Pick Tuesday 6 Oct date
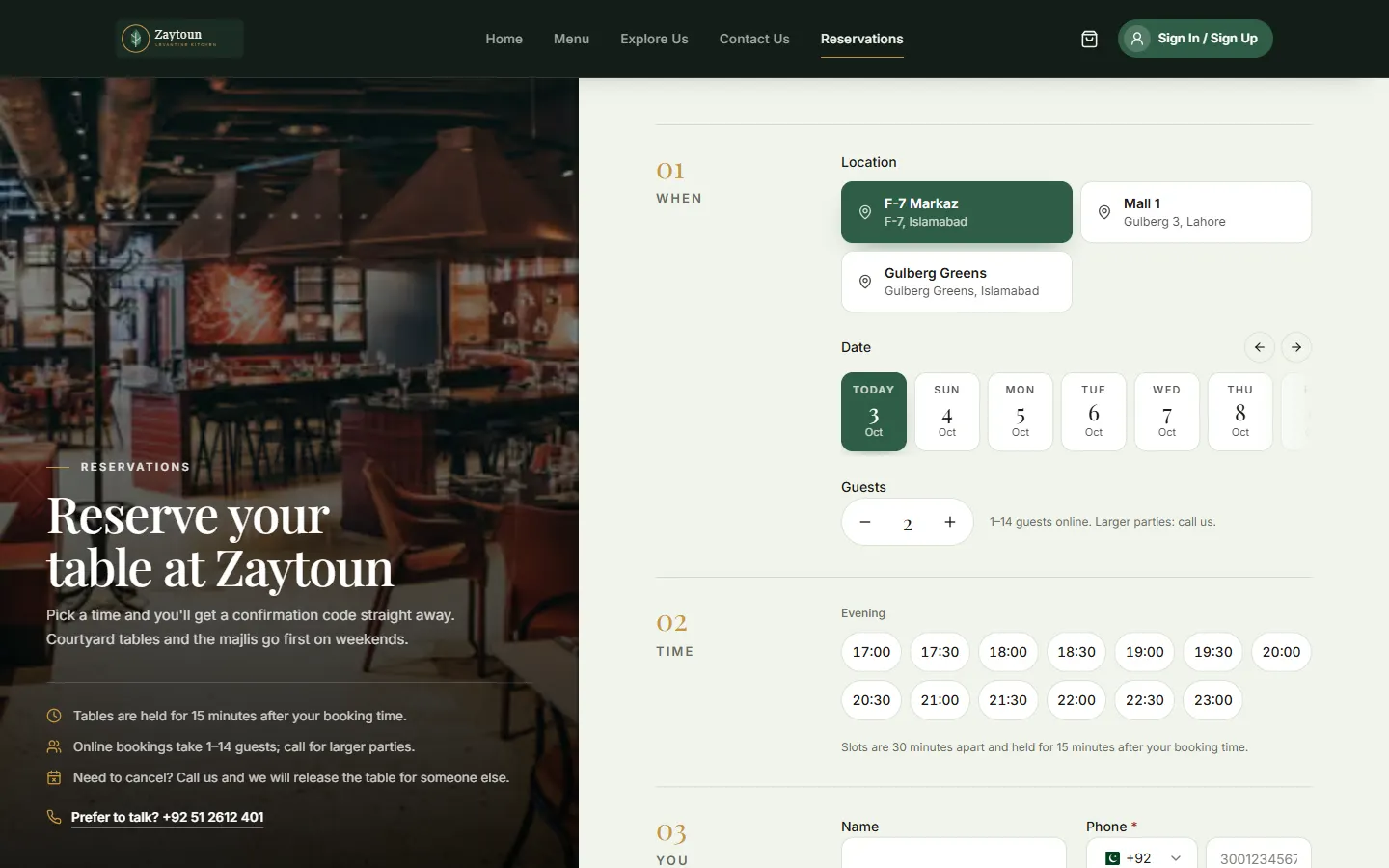The image size is (1389, 868). pos(1094,412)
